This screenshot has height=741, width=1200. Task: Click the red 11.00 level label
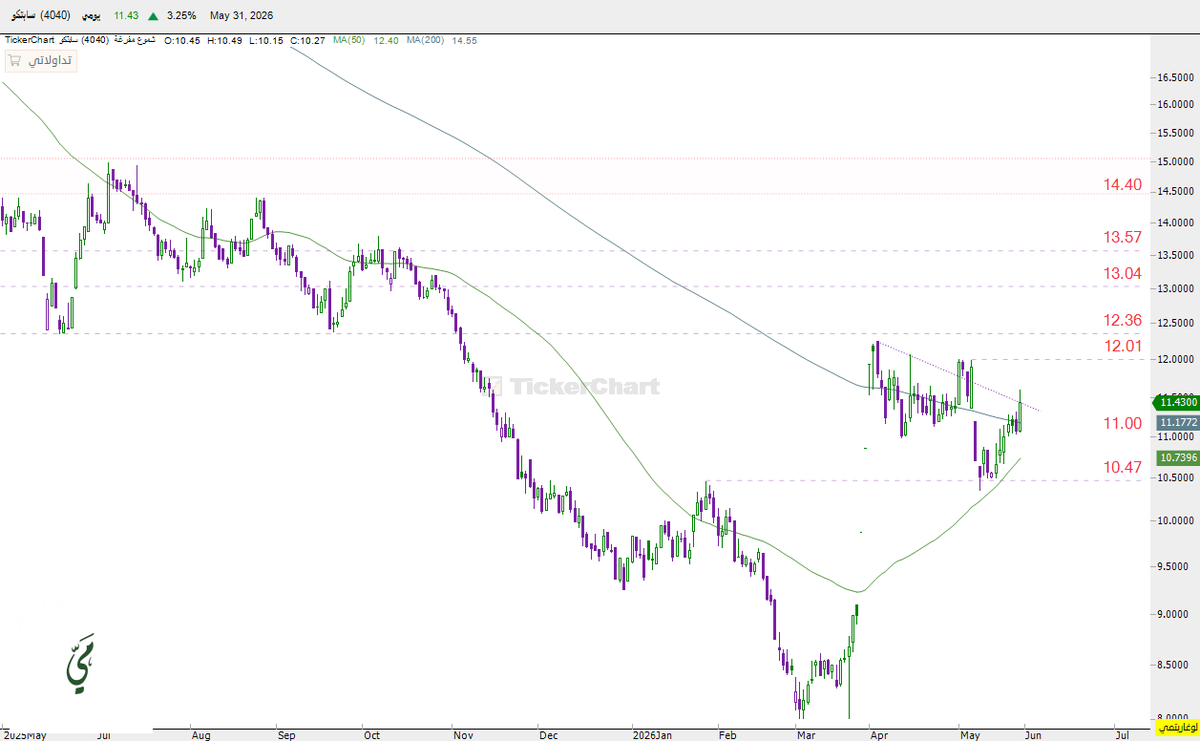click(x=1122, y=424)
